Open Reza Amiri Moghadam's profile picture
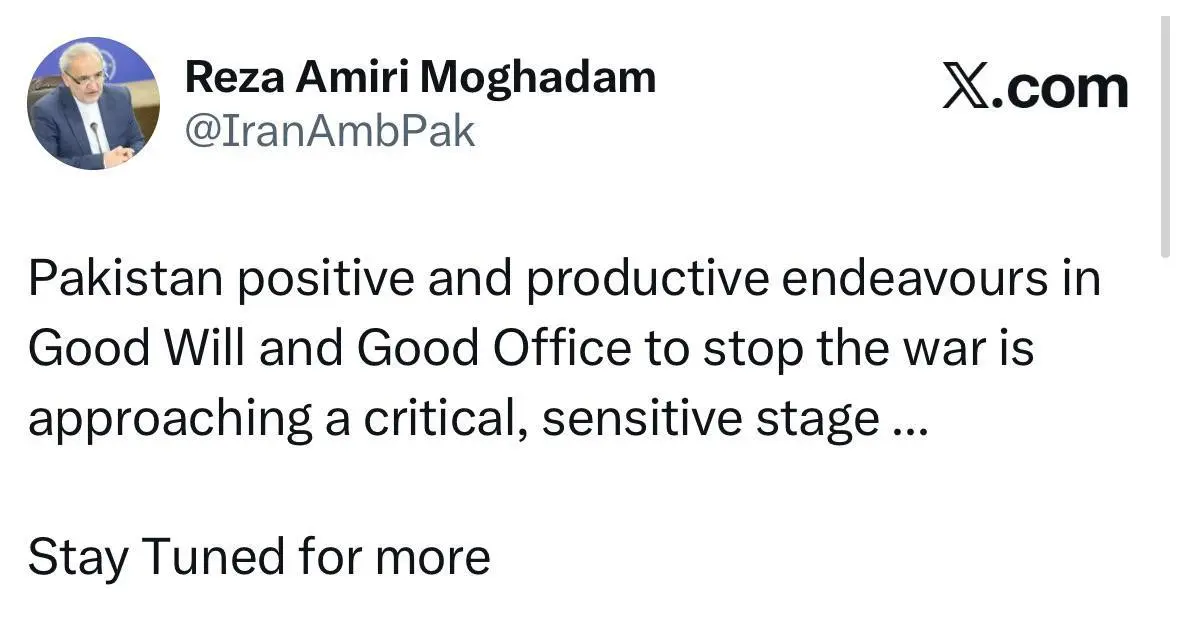The height and width of the screenshot is (622, 1179). click(93, 104)
